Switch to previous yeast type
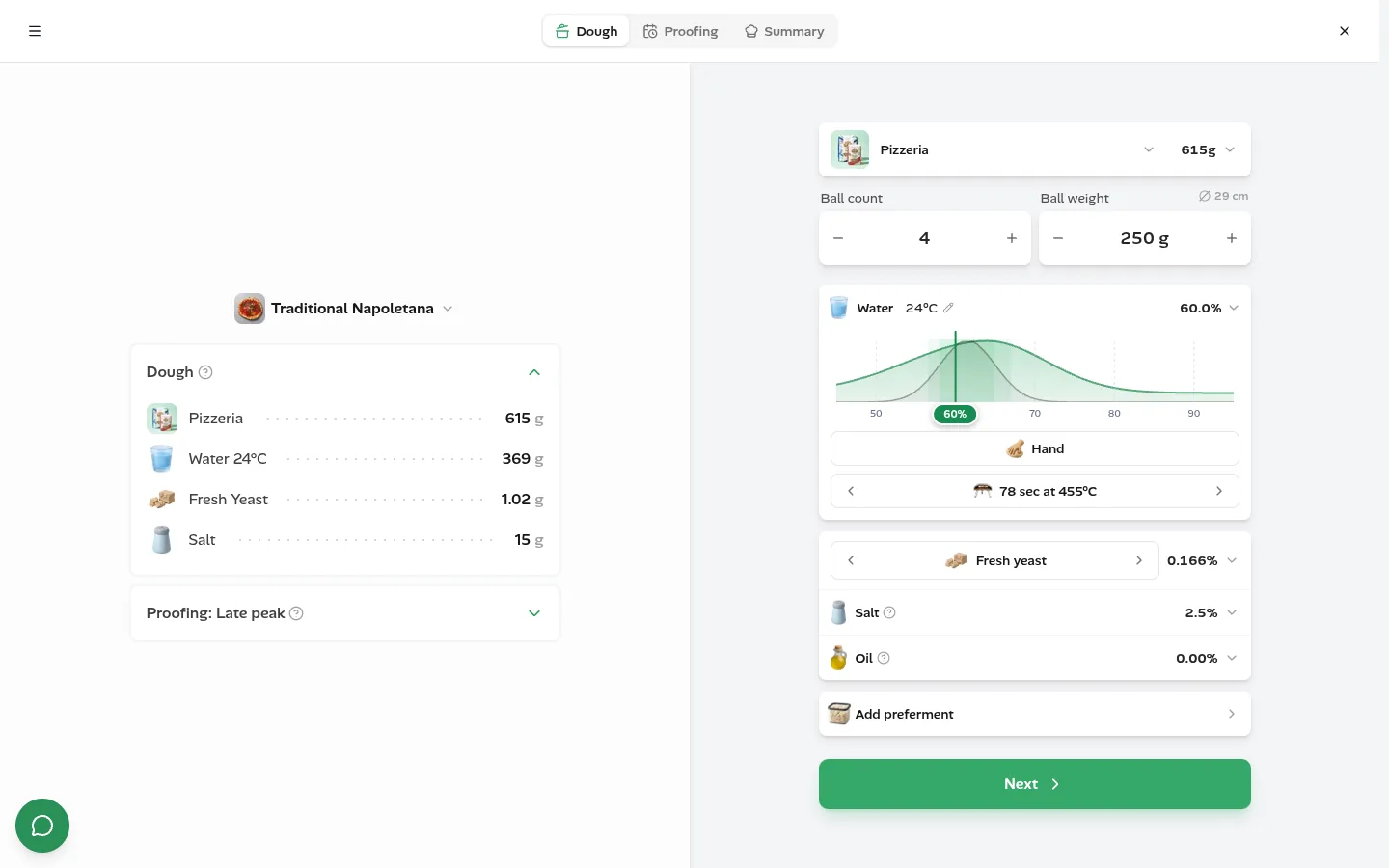The height and width of the screenshot is (868, 1389). [x=851, y=560]
